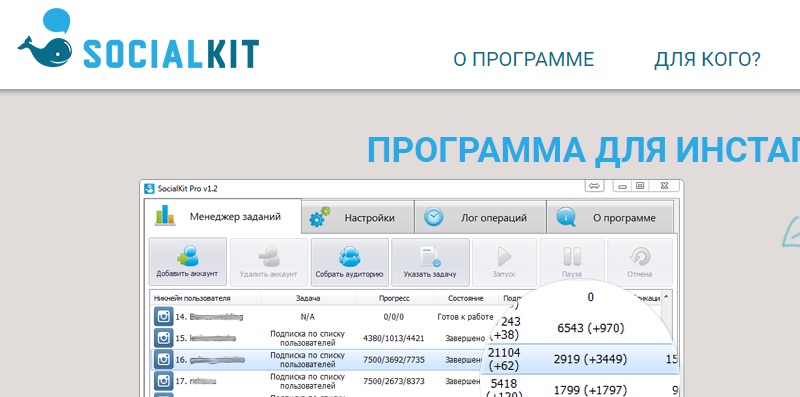Open the ДЛЯ КОГО? site link

pyautogui.click(x=707, y=60)
